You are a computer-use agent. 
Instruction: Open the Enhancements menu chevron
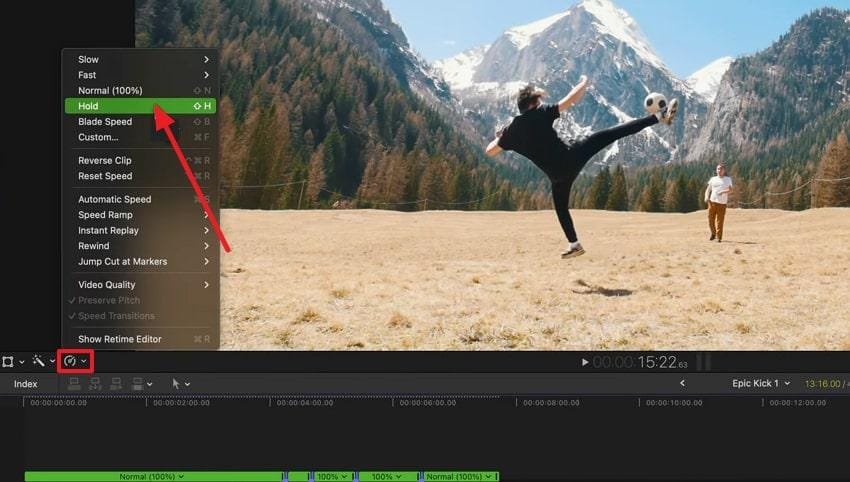(x=53, y=361)
